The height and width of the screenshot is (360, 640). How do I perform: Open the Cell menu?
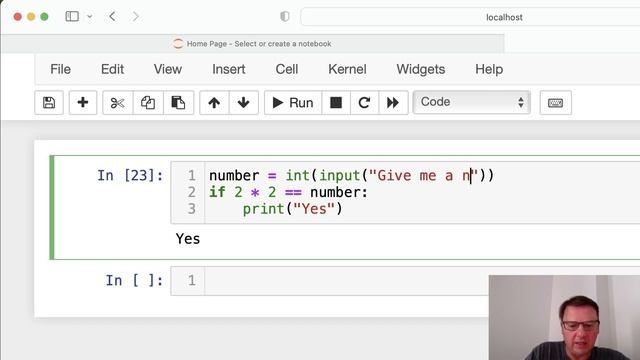(287, 69)
